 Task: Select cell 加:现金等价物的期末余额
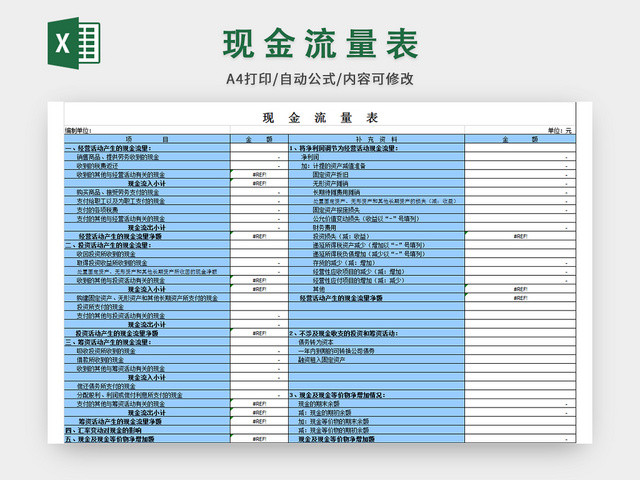pos(376,421)
